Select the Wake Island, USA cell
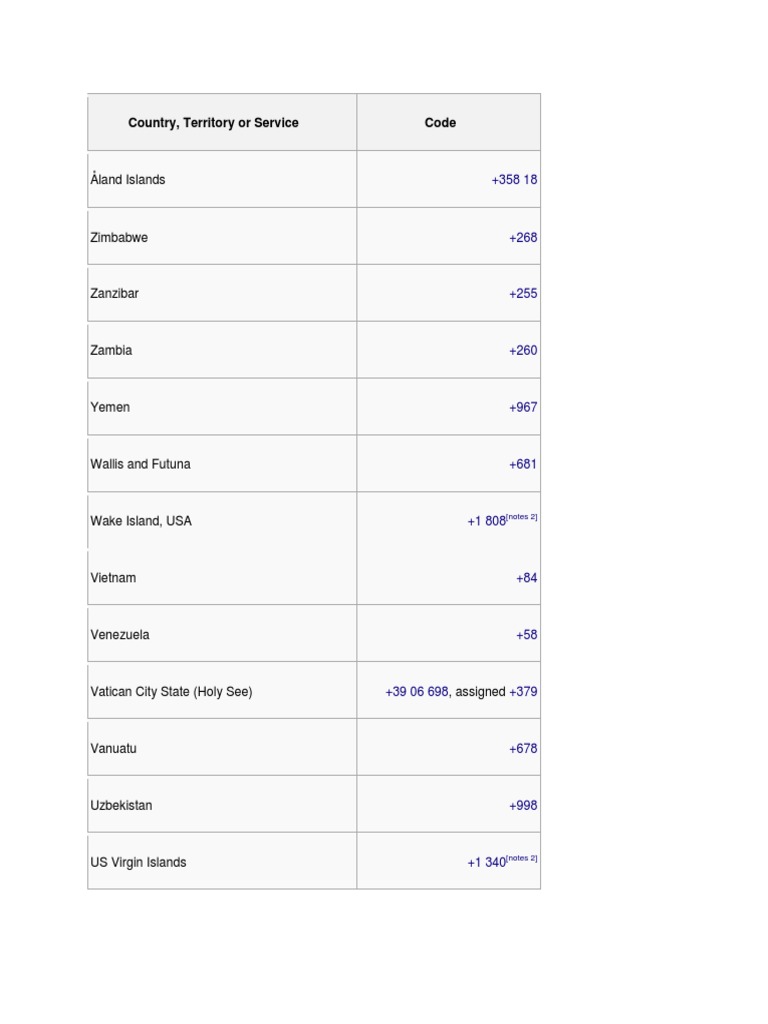Screen dimensions: 768x1024 pos(141,521)
